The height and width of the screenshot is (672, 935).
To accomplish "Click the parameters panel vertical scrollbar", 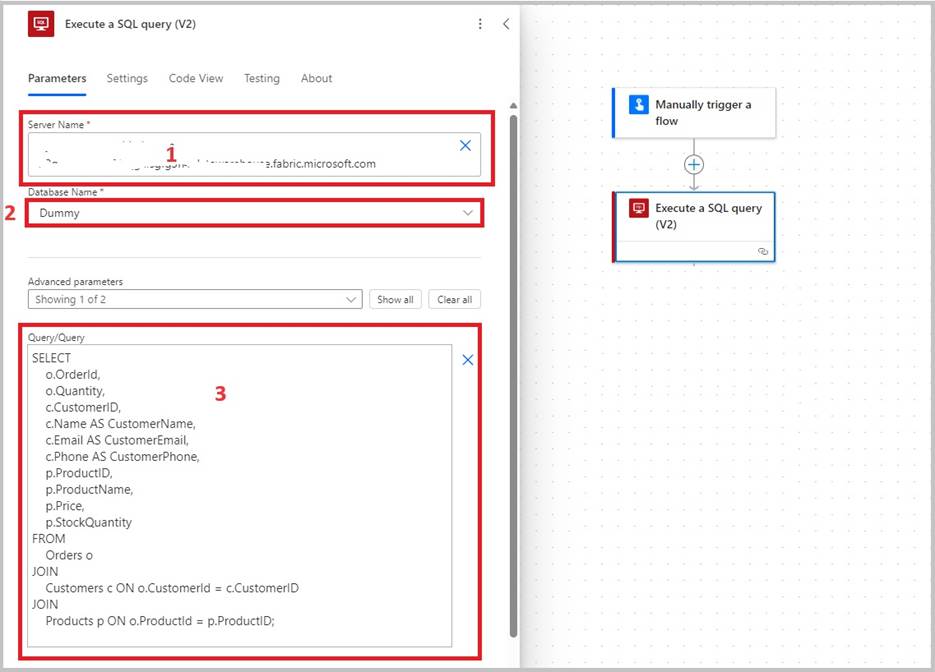I will click(513, 376).
